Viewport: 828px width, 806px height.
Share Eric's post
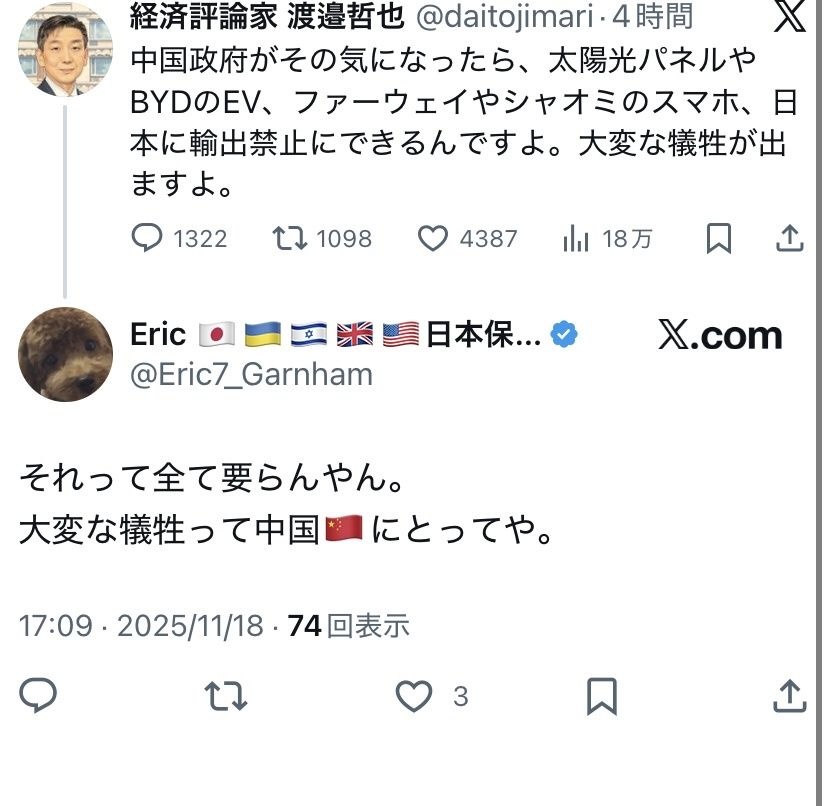click(789, 695)
